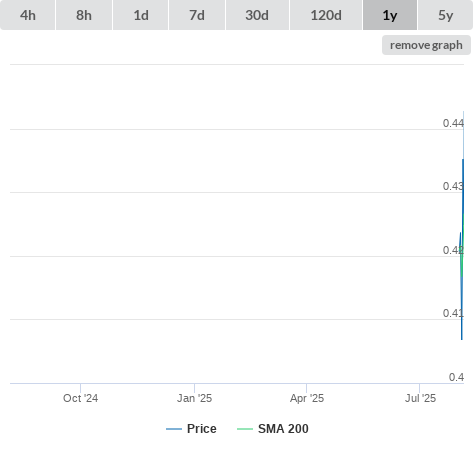This screenshot has width=474, height=455.
Task: Click the Apr '25 axis label
Action: point(307,398)
